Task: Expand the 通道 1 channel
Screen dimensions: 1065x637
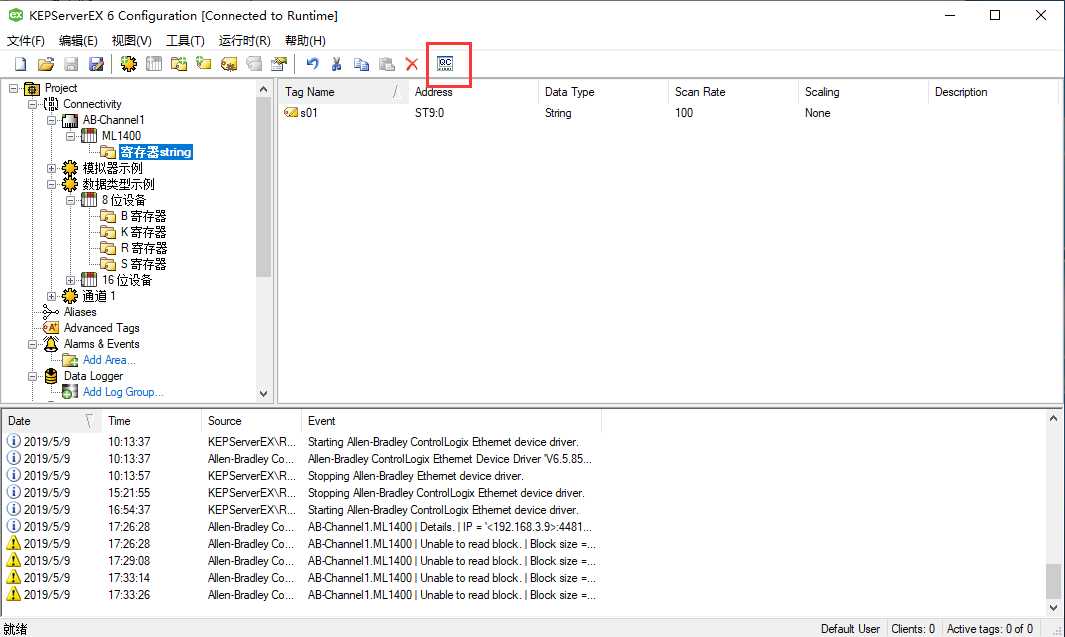Action: (51, 296)
